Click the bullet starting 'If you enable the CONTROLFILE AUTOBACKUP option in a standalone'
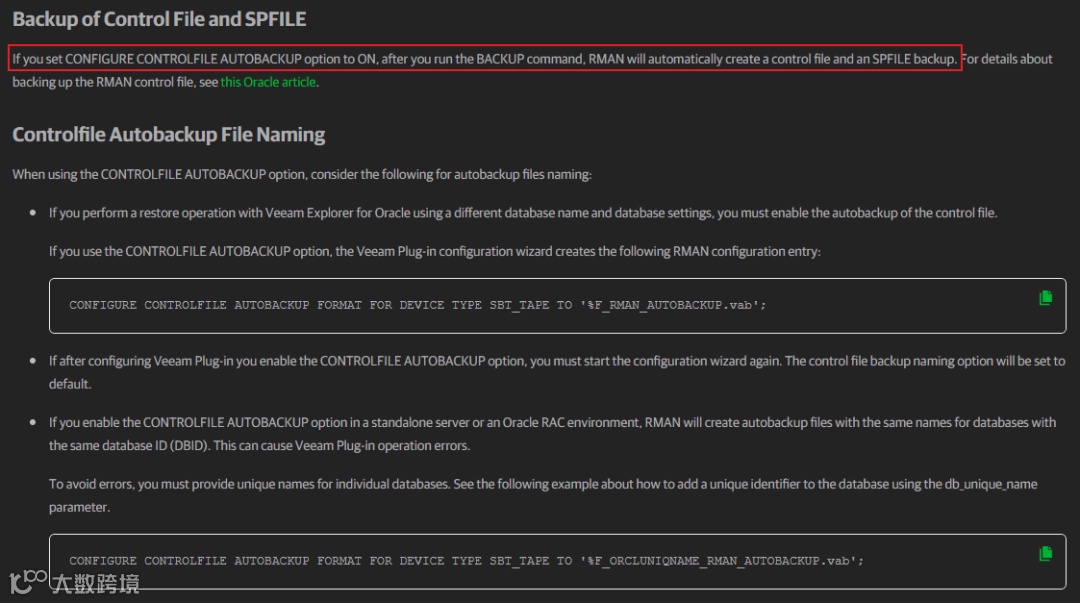The width and height of the screenshot is (1080, 603). 552,433
